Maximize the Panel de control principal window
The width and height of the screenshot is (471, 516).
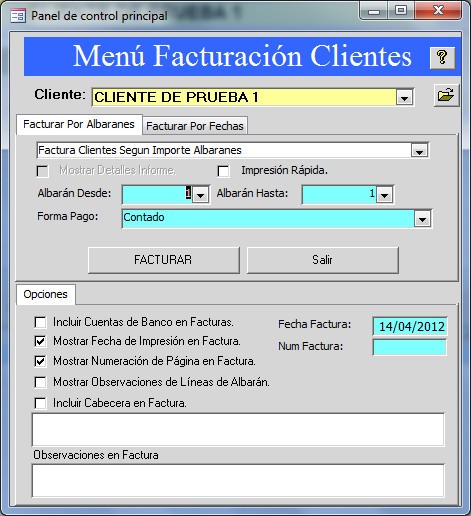[x=401, y=11]
